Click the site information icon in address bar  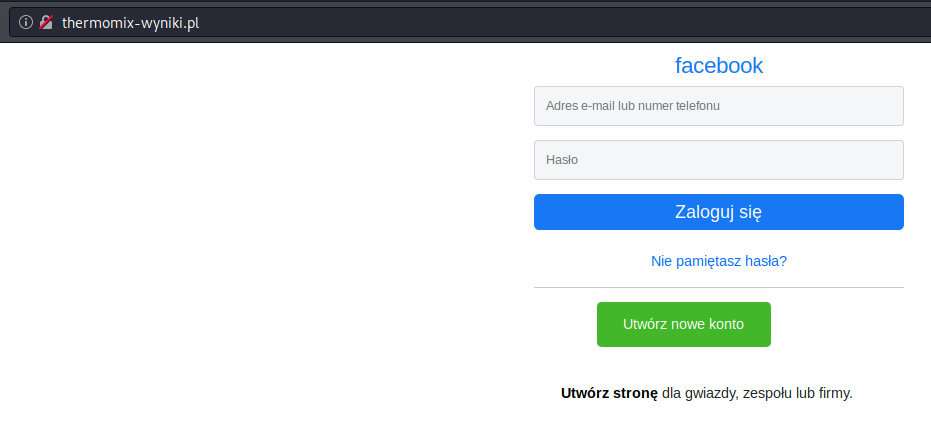(26, 22)
